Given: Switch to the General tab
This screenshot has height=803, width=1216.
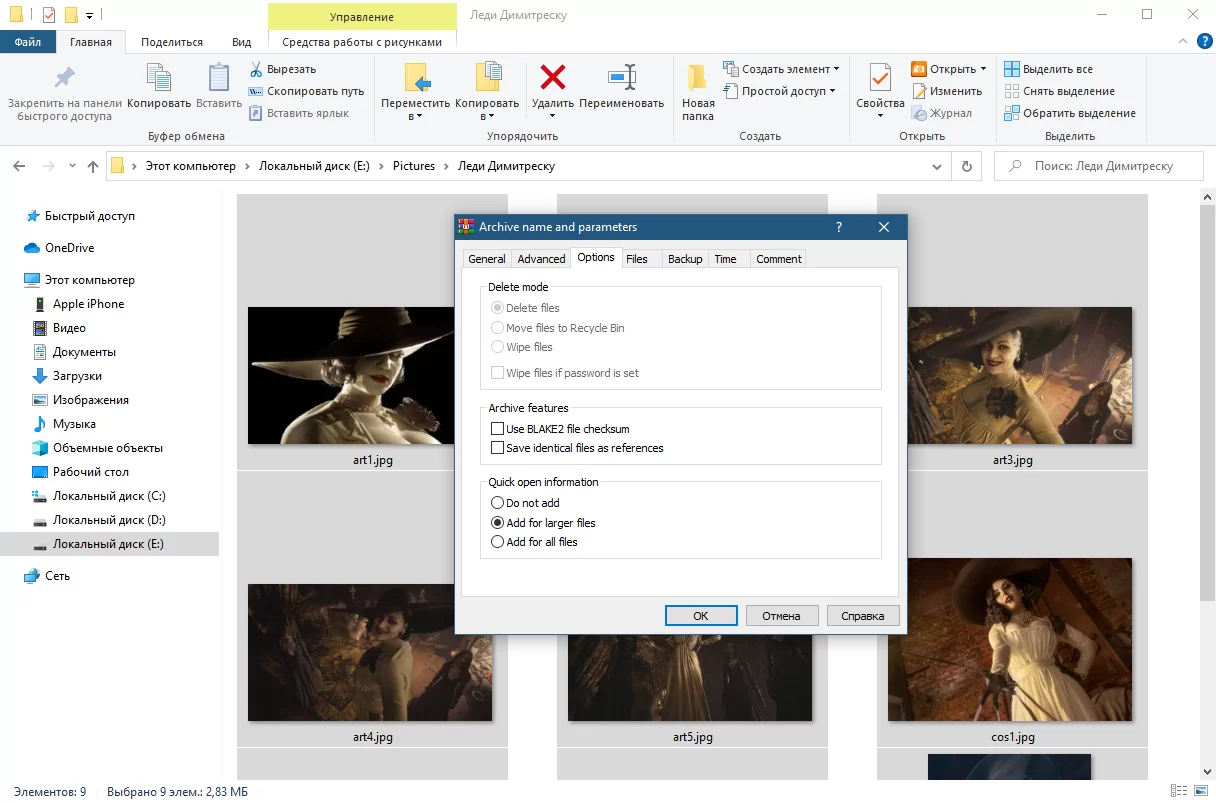Looking at the screenshot, I should 487,259.
